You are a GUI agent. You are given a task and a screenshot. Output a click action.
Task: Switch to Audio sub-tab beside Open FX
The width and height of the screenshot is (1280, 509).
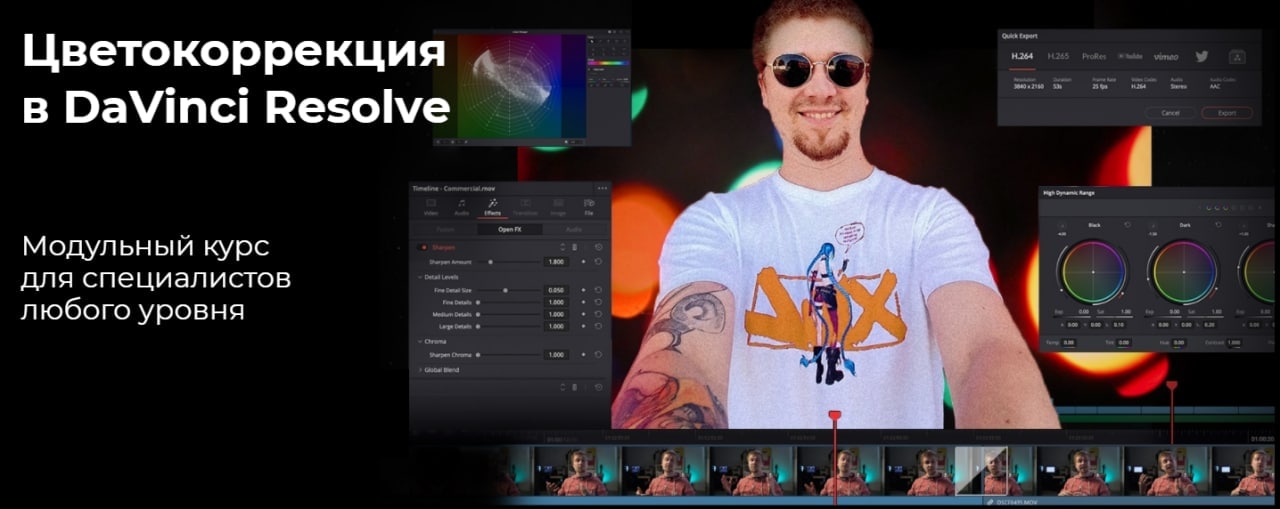(574, 229)
